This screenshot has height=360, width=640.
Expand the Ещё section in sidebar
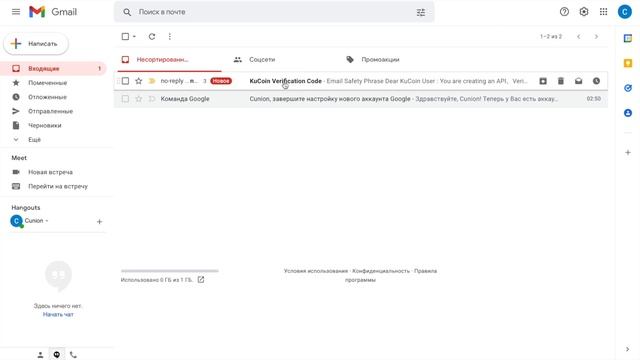pyautogui.click(x=34, y=140)
